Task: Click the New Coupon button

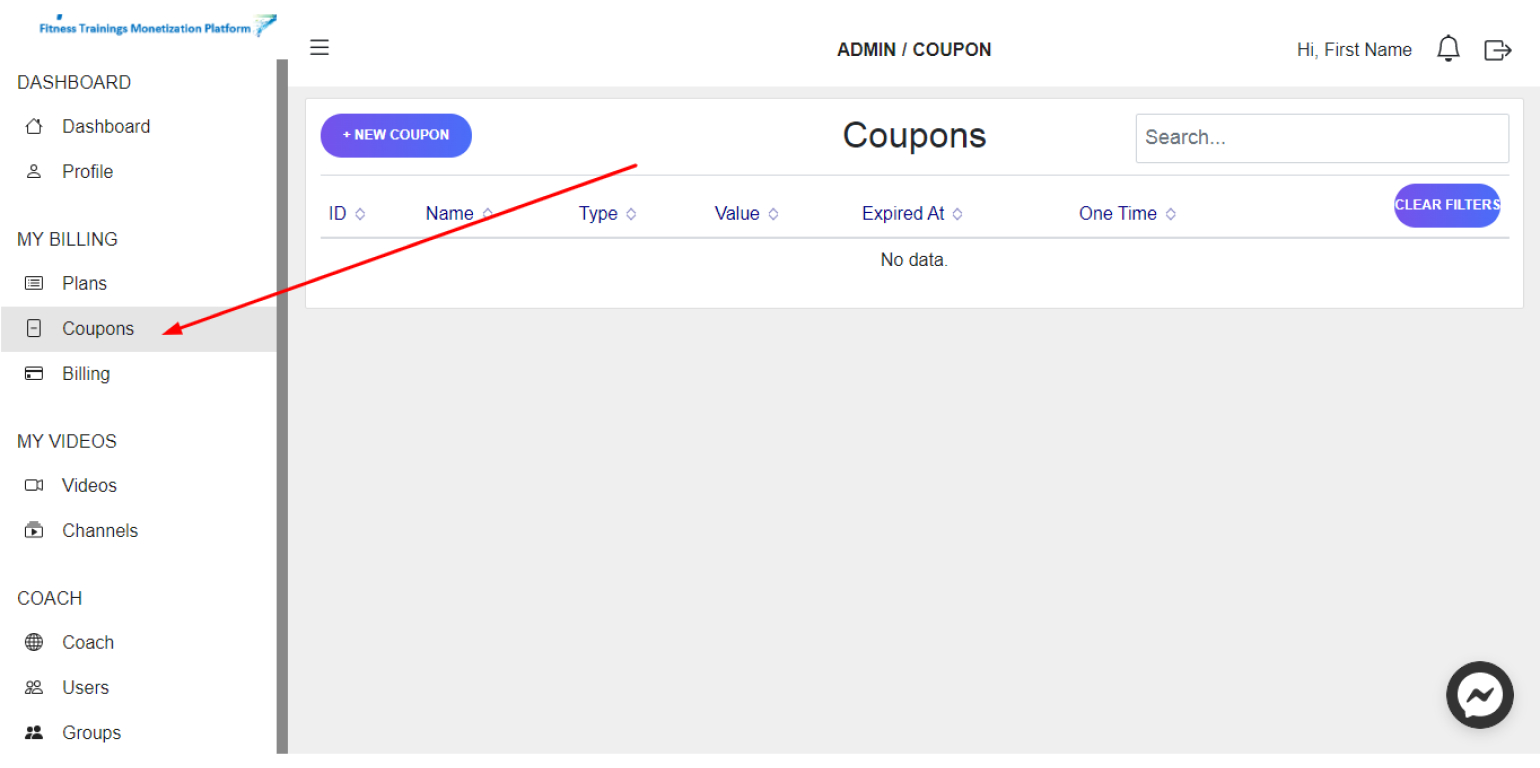Action: [396, 135]
